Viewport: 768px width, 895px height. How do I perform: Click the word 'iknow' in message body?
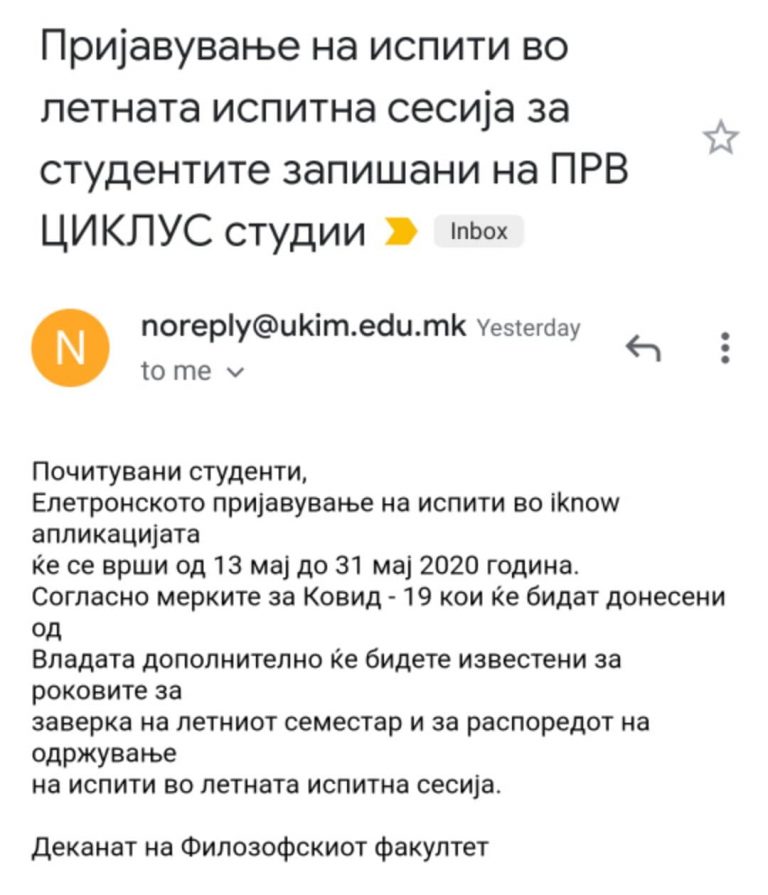pyautogui.click(x=584, y=503)
